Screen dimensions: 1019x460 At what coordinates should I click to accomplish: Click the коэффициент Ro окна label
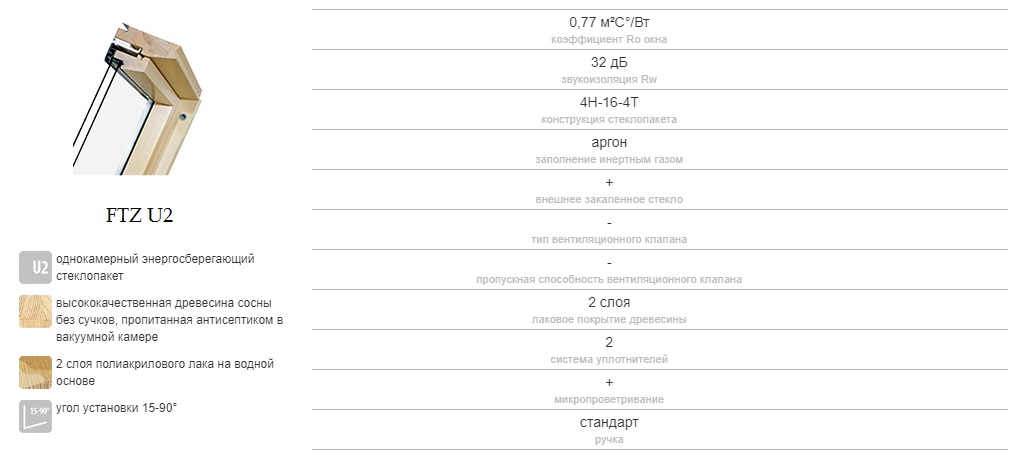click(609, 40)
